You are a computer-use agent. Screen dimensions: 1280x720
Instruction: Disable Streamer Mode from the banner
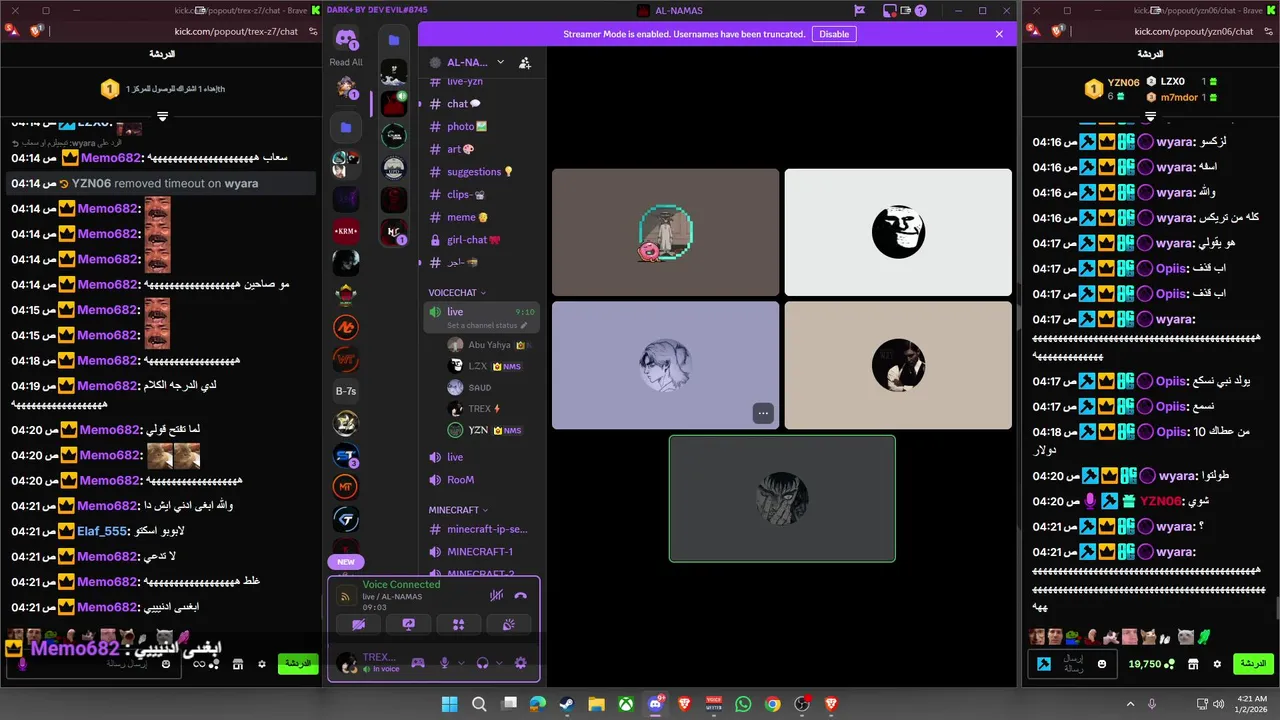[834, 34]
